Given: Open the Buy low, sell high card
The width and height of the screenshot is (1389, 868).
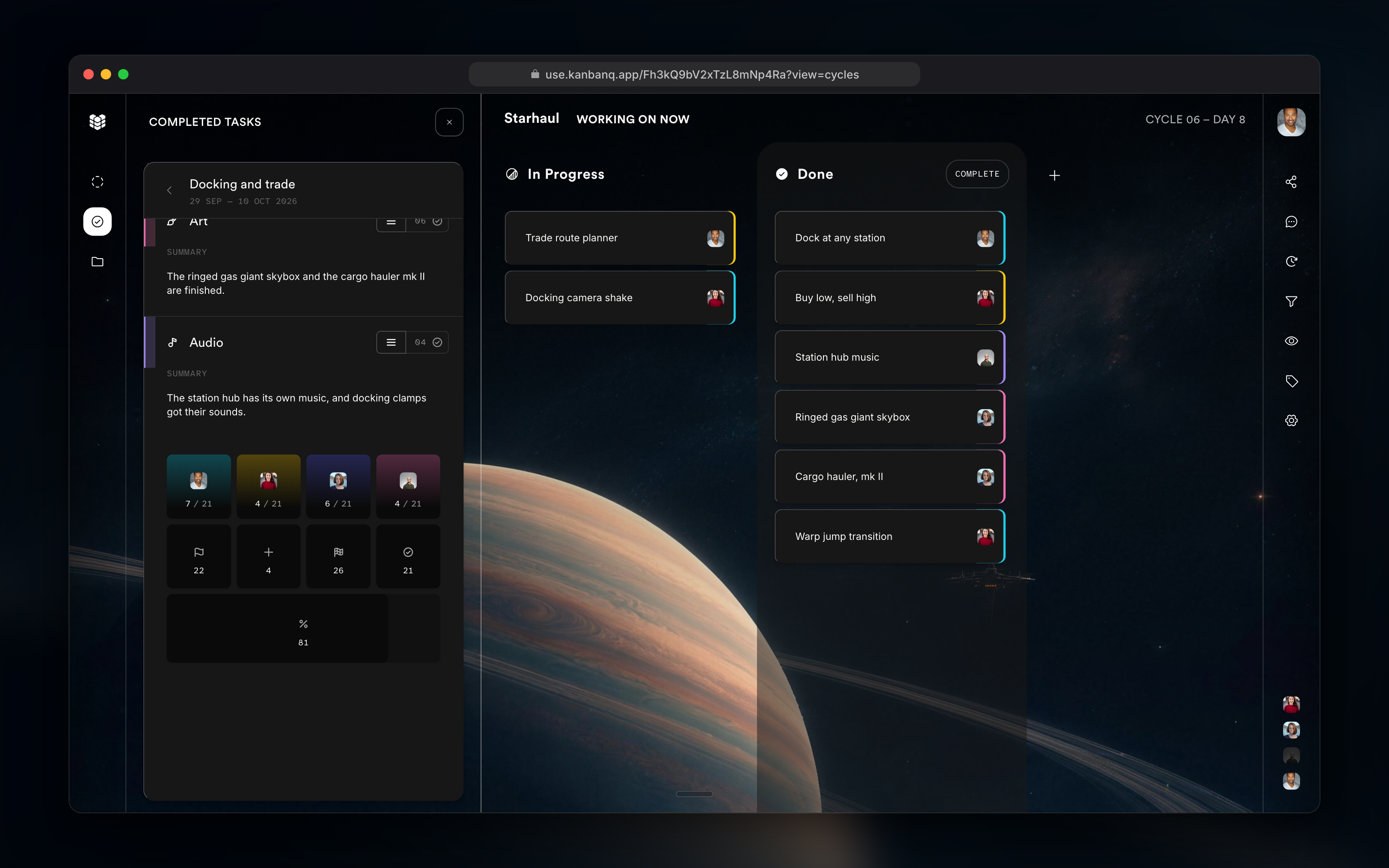Looking at the screenshot, I should coord(890,298).
